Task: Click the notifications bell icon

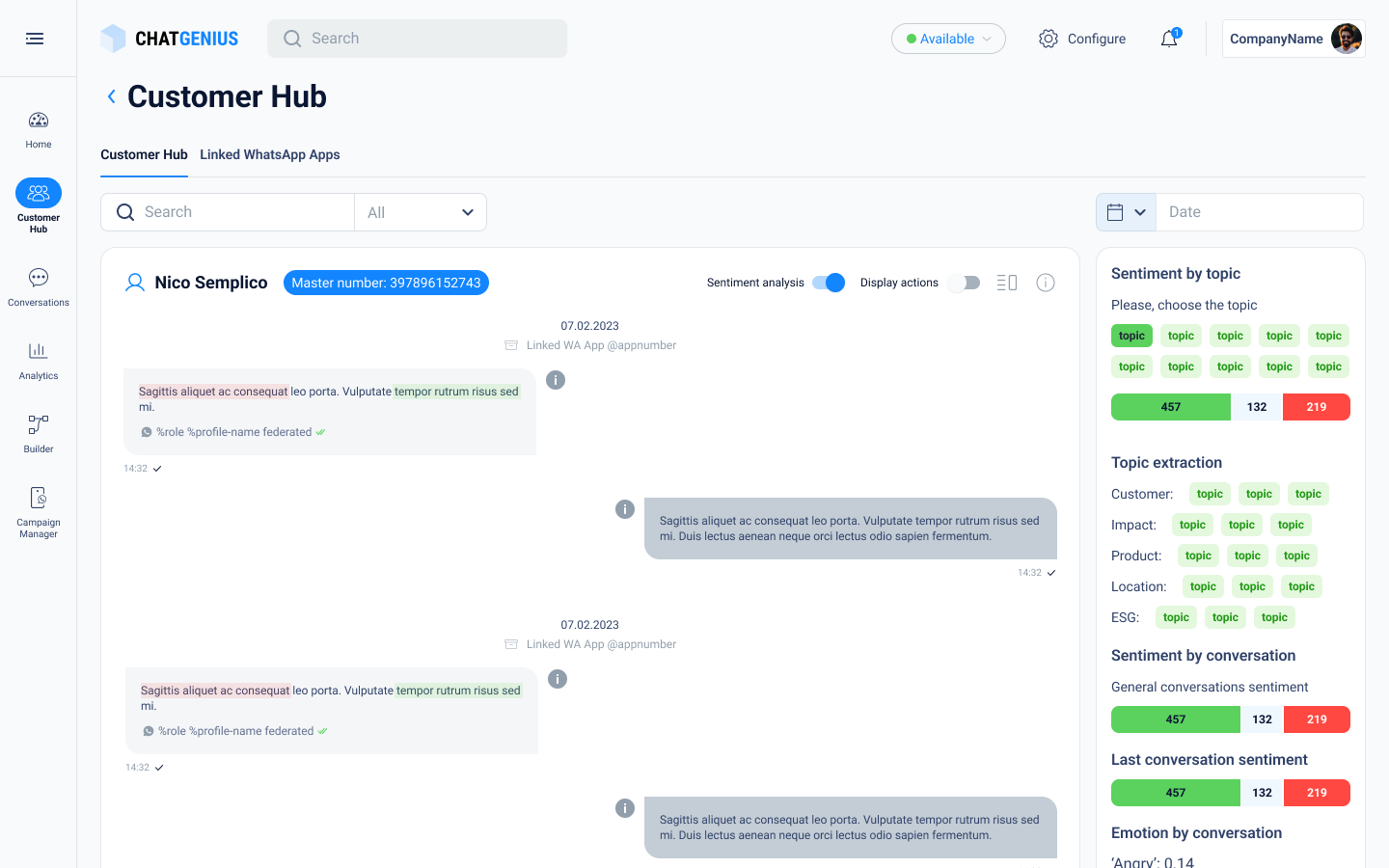Action: point(1169,39)
